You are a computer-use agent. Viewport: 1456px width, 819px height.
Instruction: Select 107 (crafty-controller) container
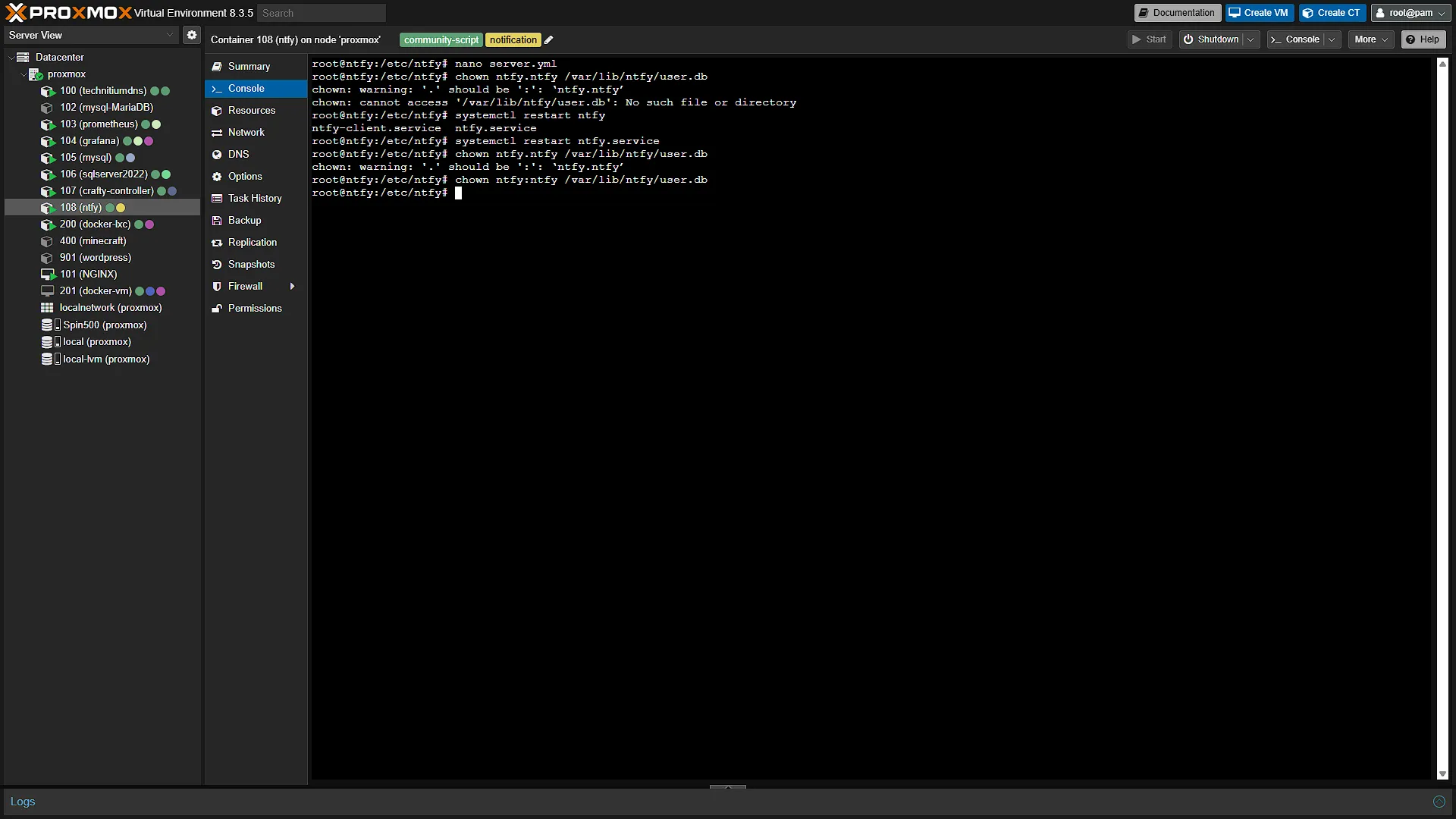(x=102, y=191)
